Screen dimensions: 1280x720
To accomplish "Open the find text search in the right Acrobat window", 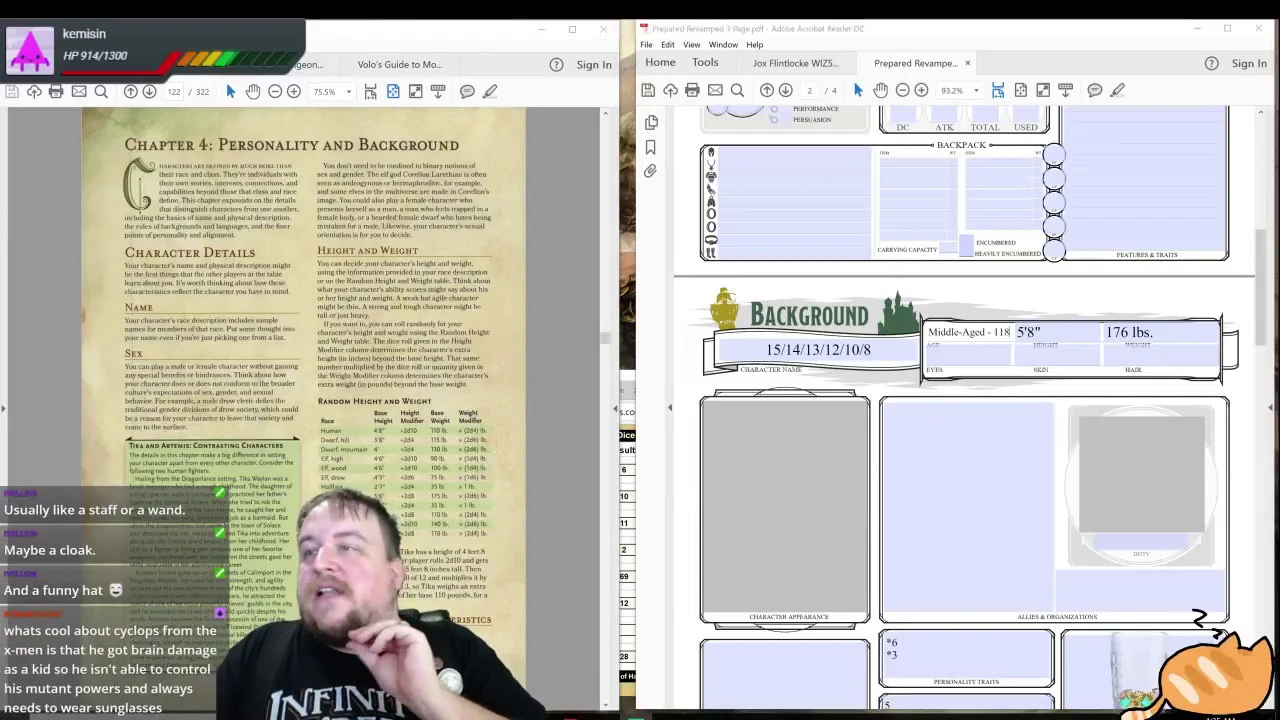I will point(737,90).
